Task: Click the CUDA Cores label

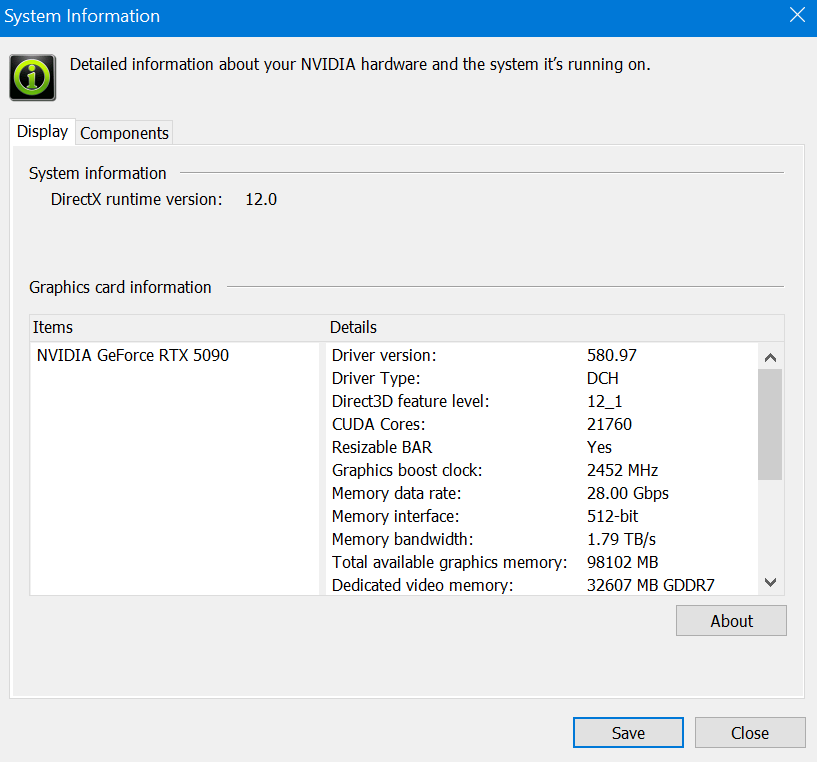Action: pyautogui.click(x=378, y=424)
